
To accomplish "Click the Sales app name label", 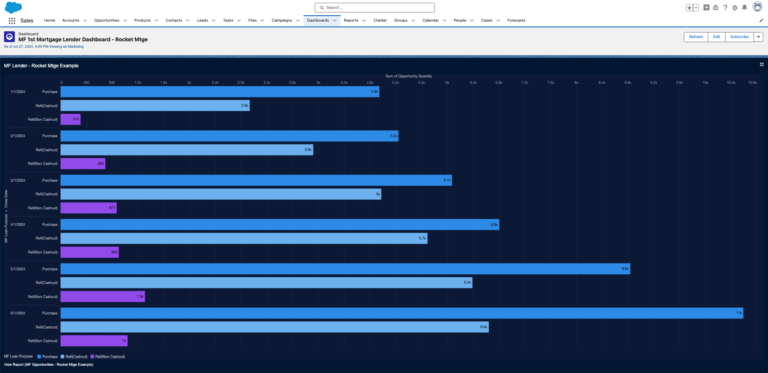I will tap(27, 21).
